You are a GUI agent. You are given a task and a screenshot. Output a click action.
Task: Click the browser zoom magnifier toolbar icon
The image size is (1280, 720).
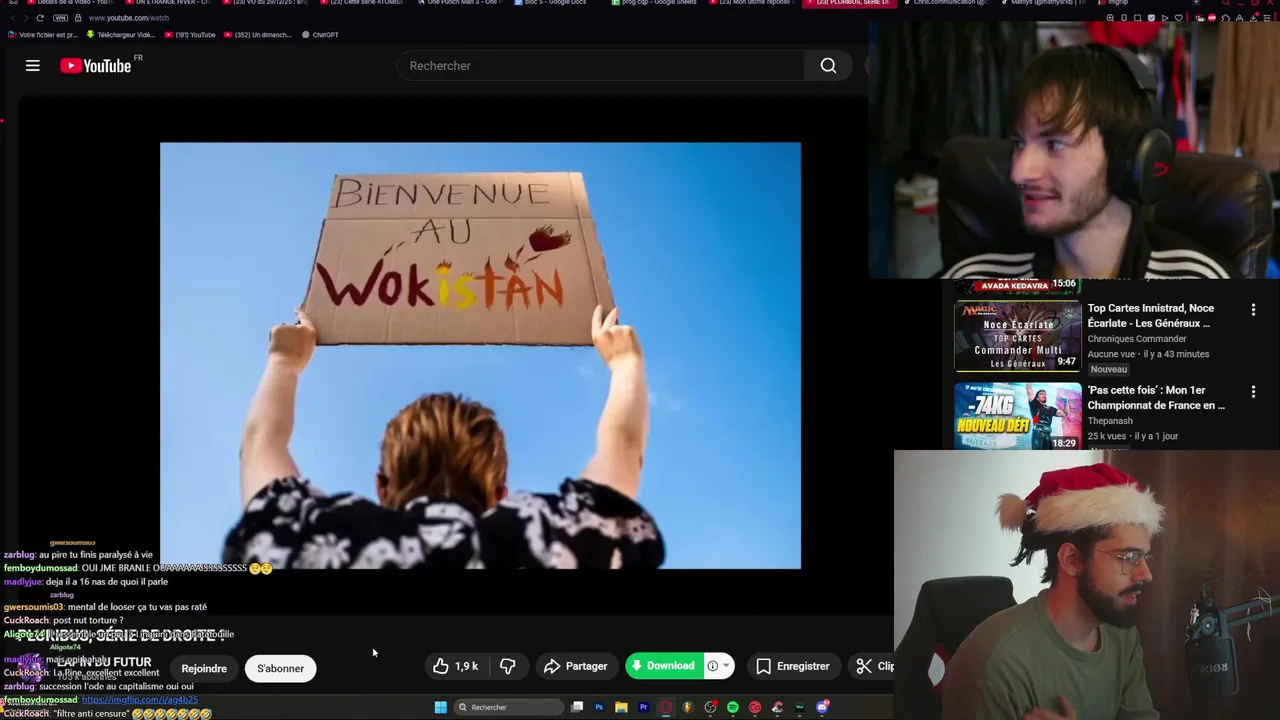1110,18
